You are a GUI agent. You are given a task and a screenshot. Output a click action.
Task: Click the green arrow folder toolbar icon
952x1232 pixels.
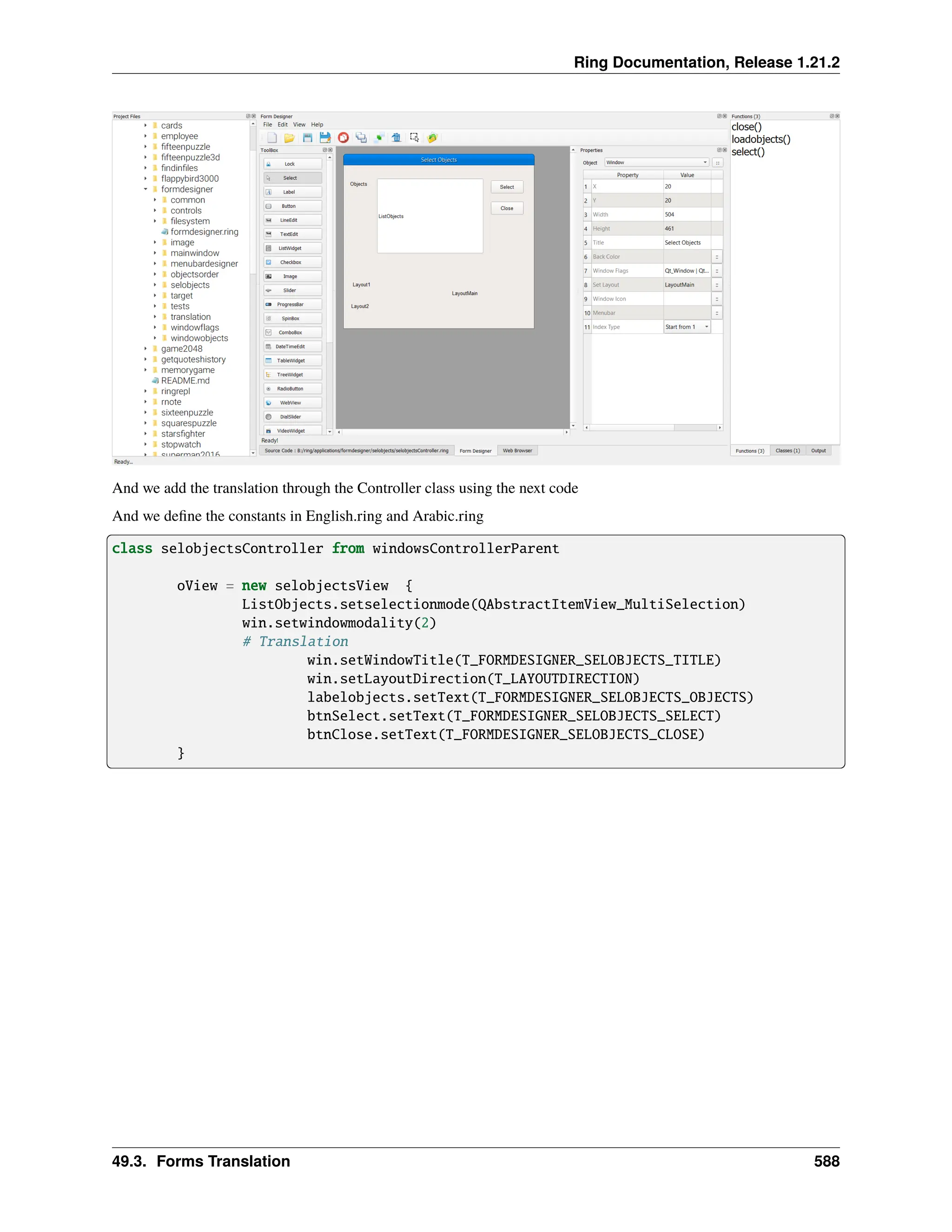coord(433,138)
